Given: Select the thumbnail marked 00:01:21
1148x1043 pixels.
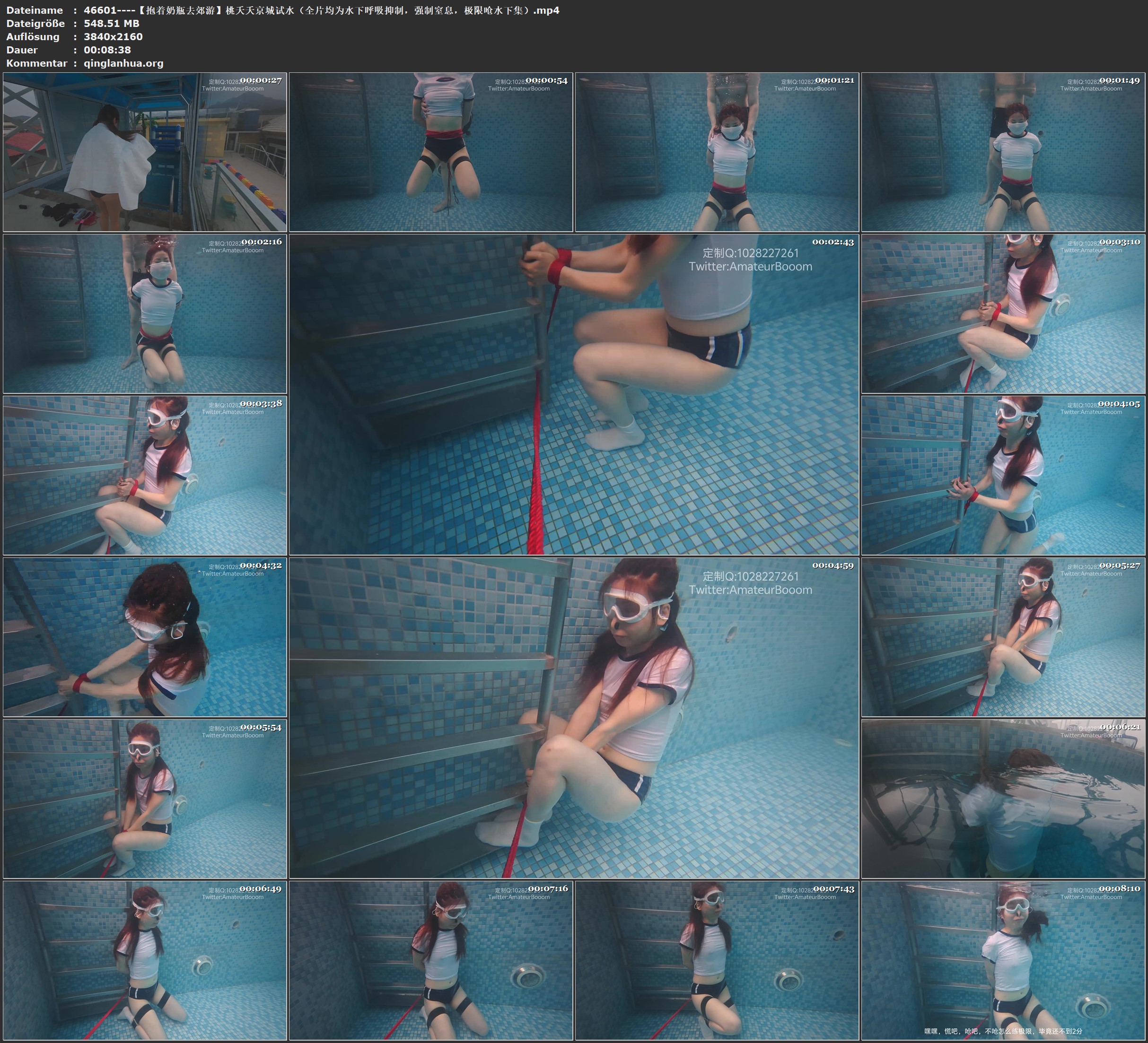Looking at the screenshot, I should 716,152.
